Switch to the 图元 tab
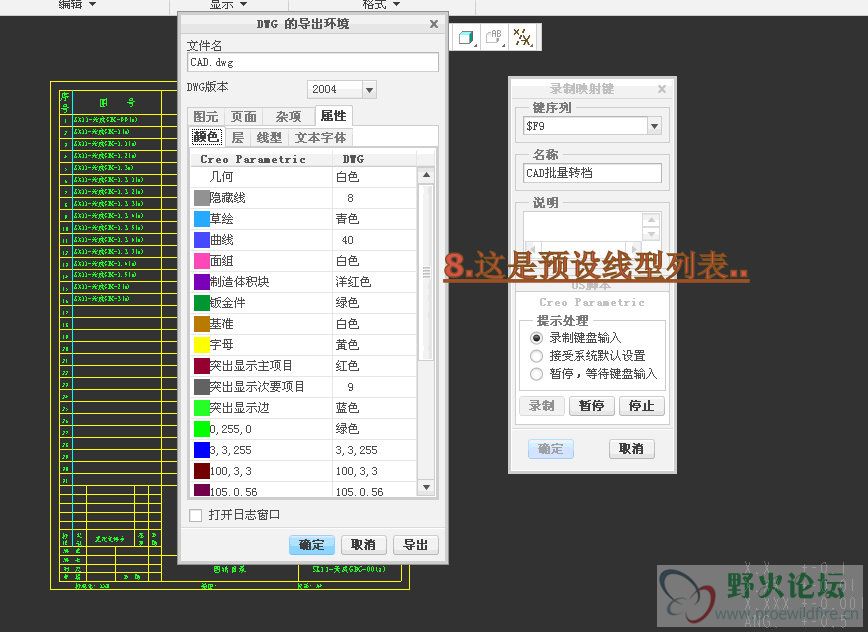868x632 pixels. click(x=205, y=117)
